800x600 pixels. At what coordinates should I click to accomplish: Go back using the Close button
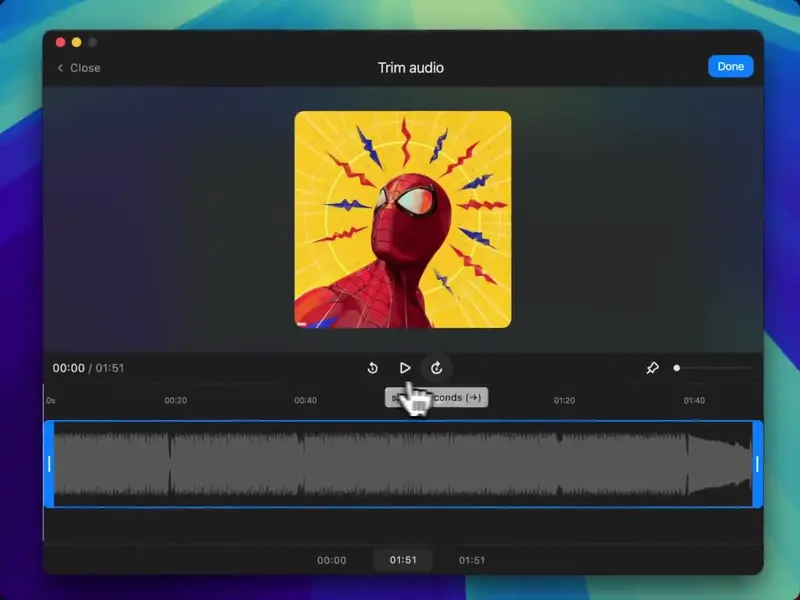pos(79,68)
